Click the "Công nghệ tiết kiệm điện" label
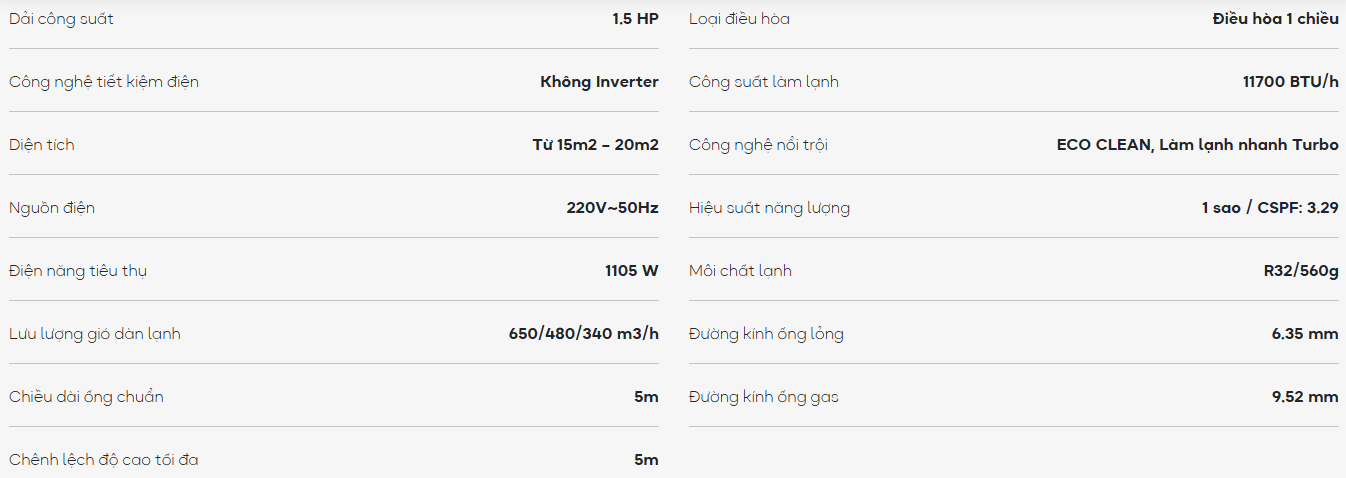Image resolution: width=1346 pixels, height=478 pixels. pyautogui.click(x=104, y=82)
